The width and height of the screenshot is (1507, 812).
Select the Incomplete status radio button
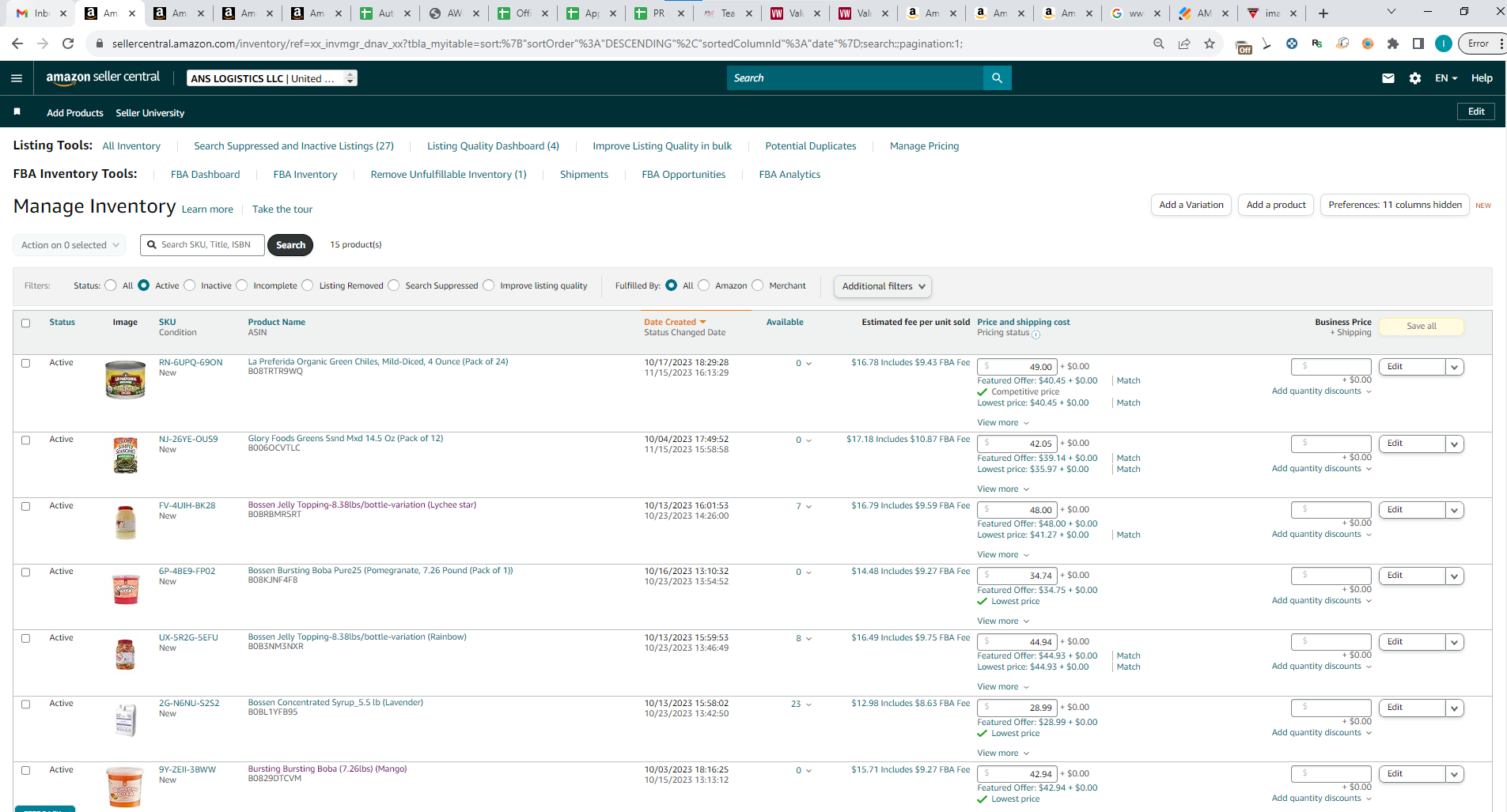click(242, 285)
